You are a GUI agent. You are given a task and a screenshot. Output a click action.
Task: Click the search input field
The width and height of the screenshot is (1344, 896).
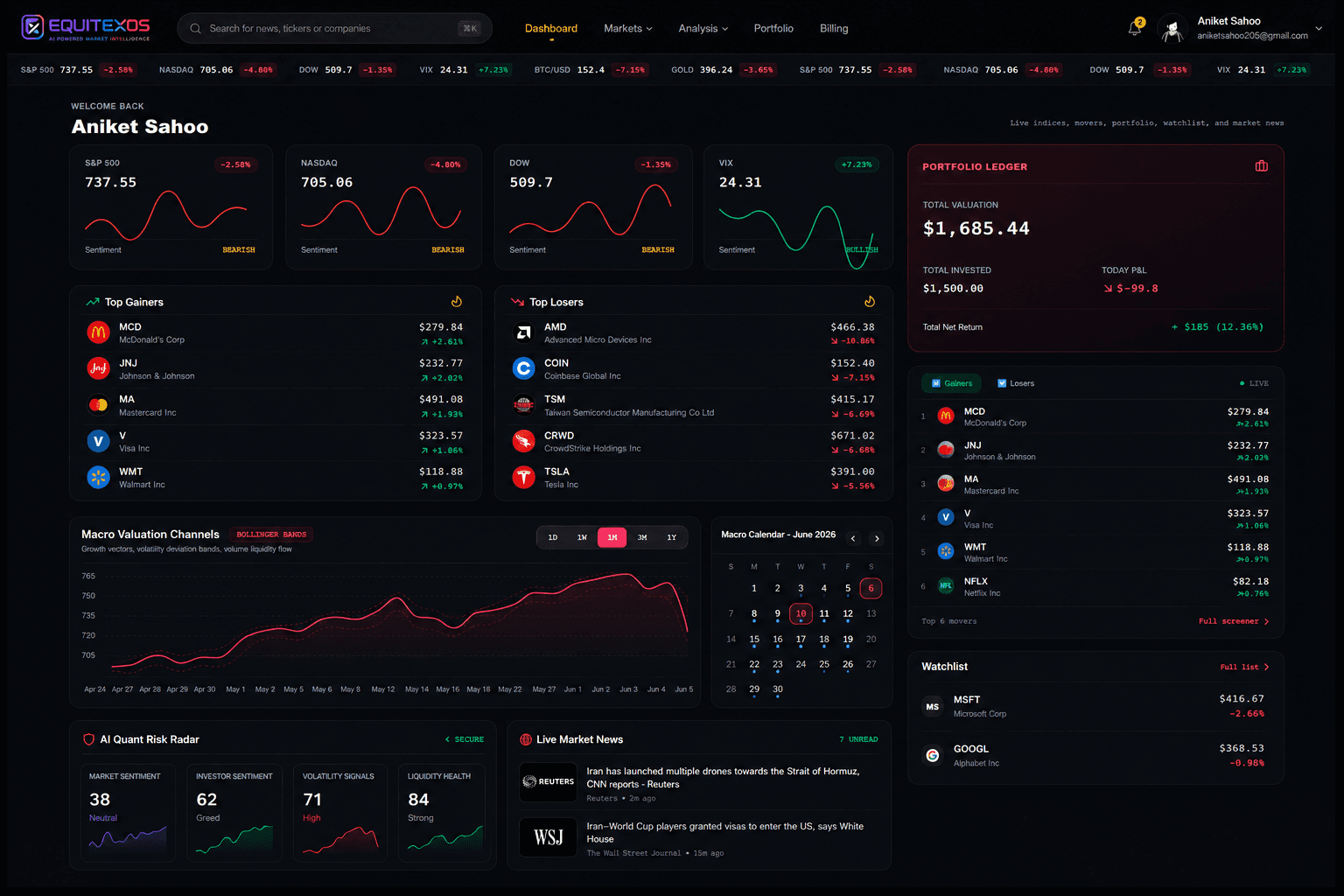point(334,29)
